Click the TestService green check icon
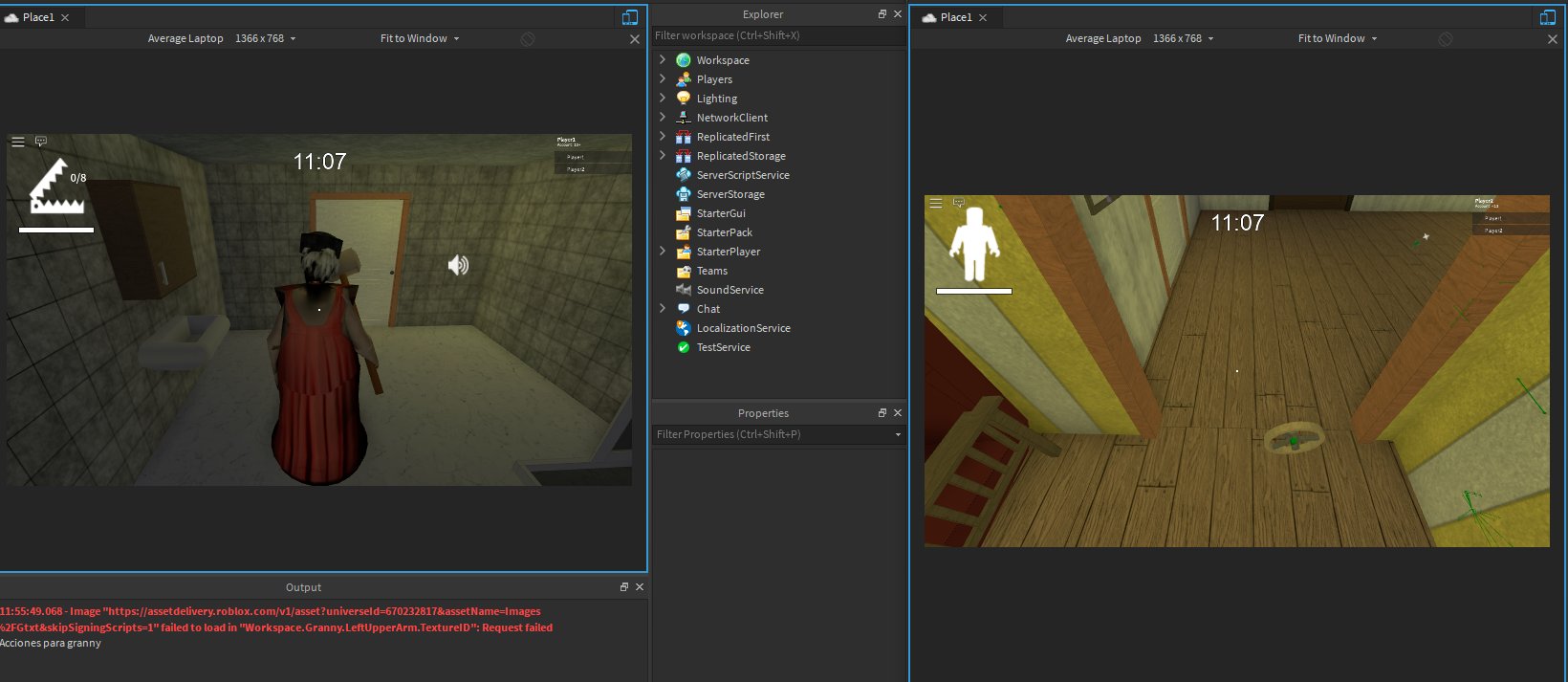Viewport: 1568px width, 682px height. (684, 347)
